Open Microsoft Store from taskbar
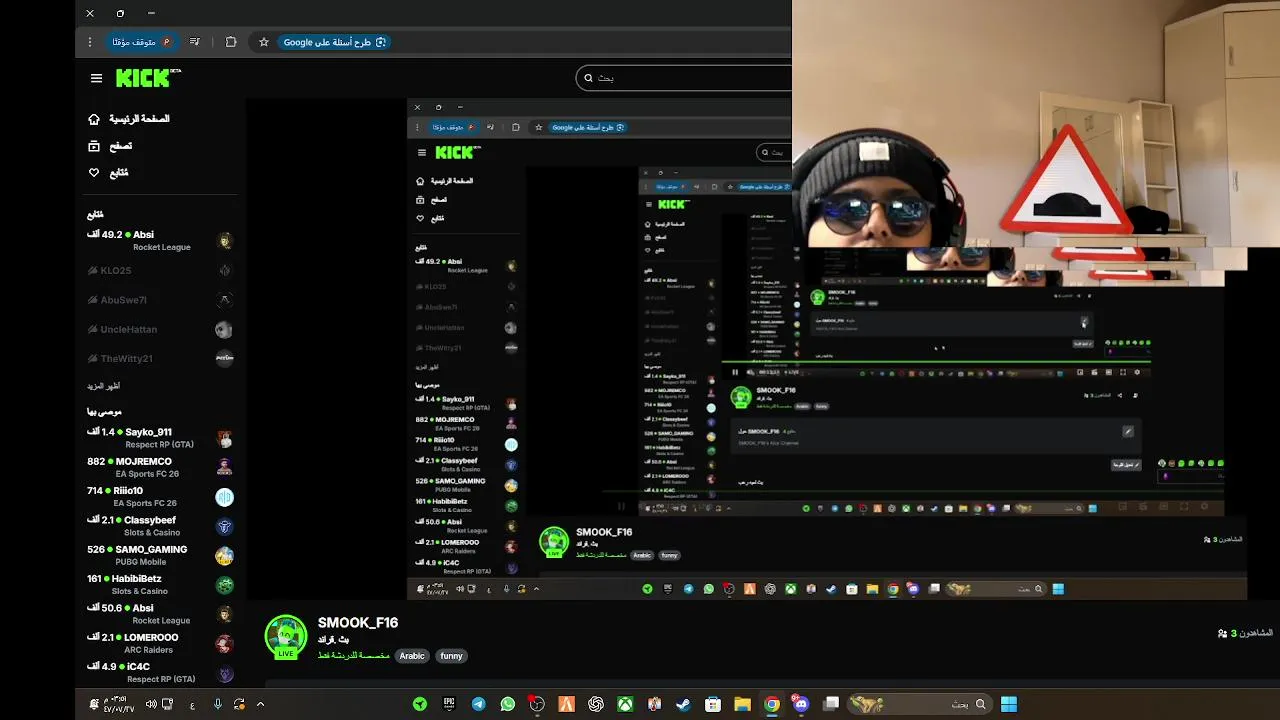The width and height of the screenshot is (1280, 720). pyautogui.click(x=713, y=704)
